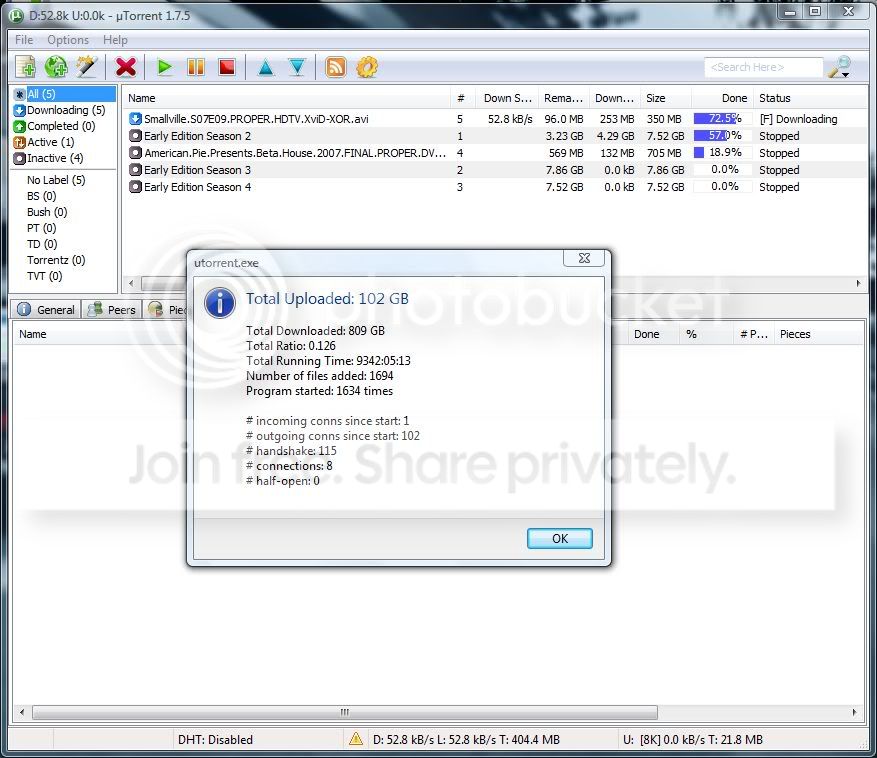Select American.Pie.Presents.Beta.House torrent
The image size is (877, 758).
click(494, 153)
